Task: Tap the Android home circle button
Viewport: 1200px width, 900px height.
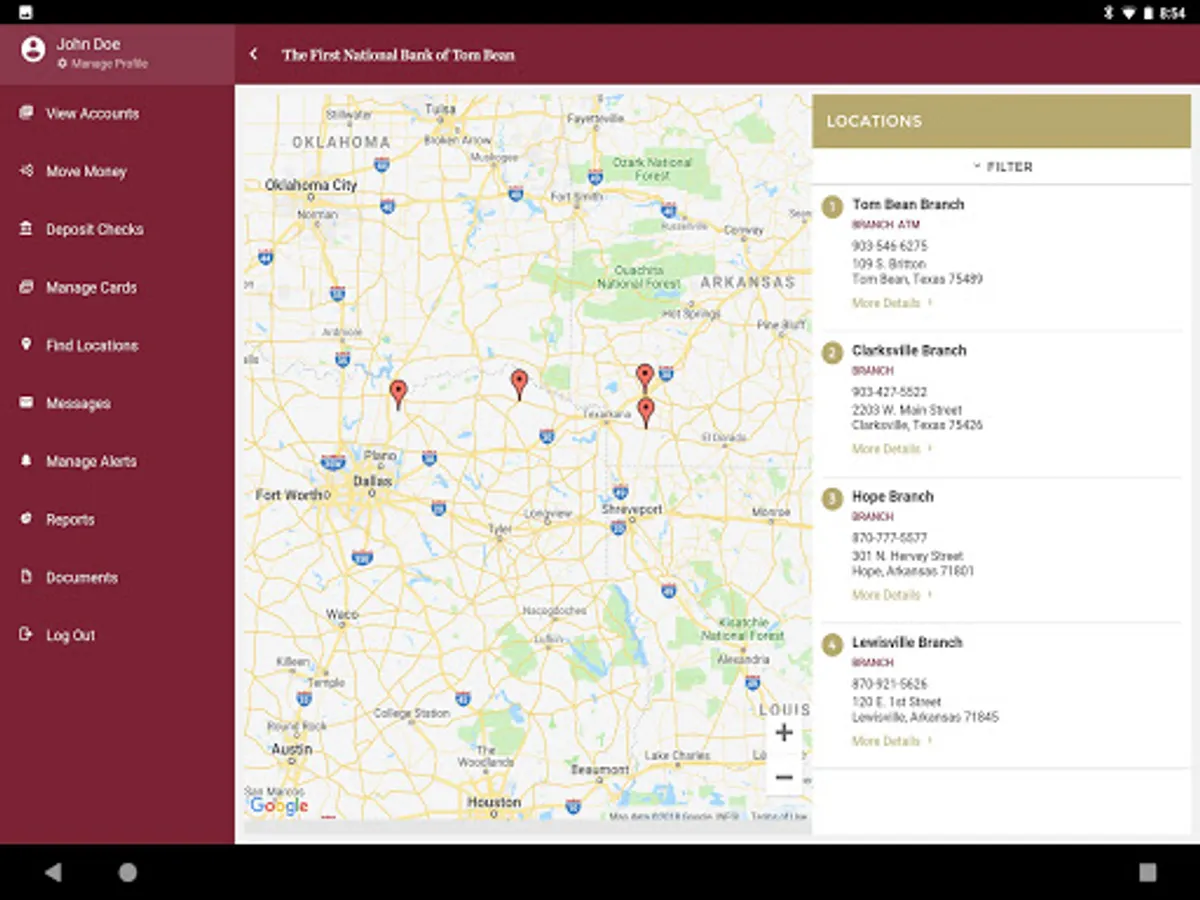Action: (128, 872)
